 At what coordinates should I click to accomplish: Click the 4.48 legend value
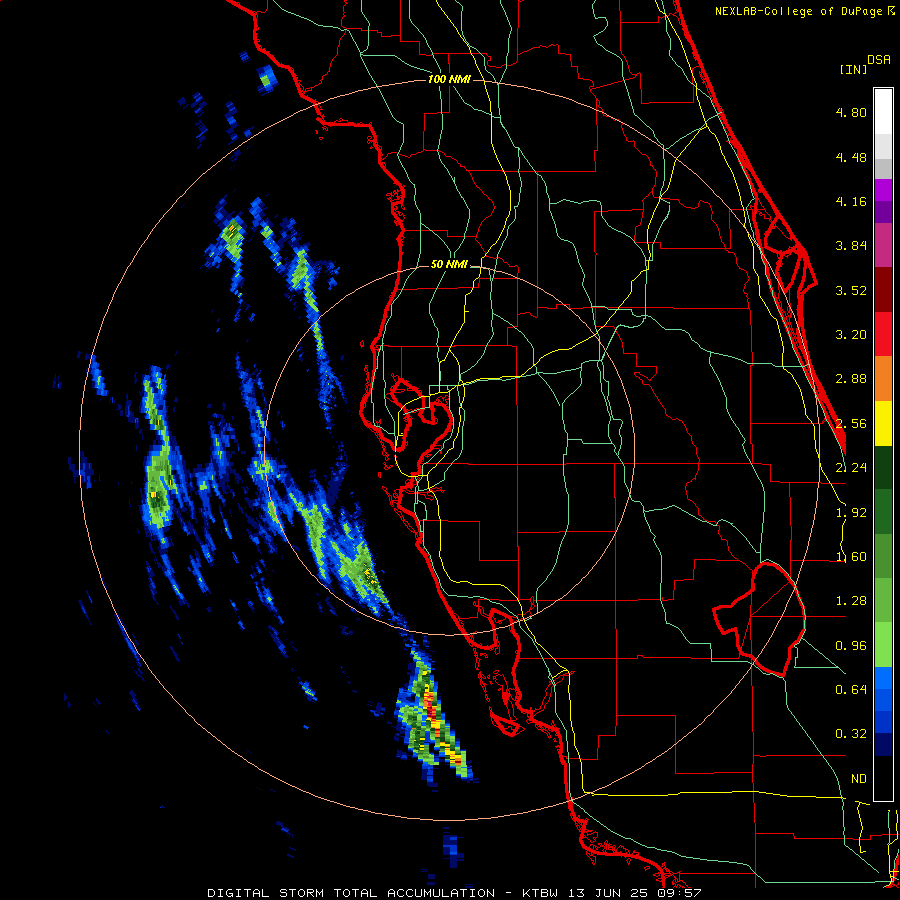pos(851,157)
